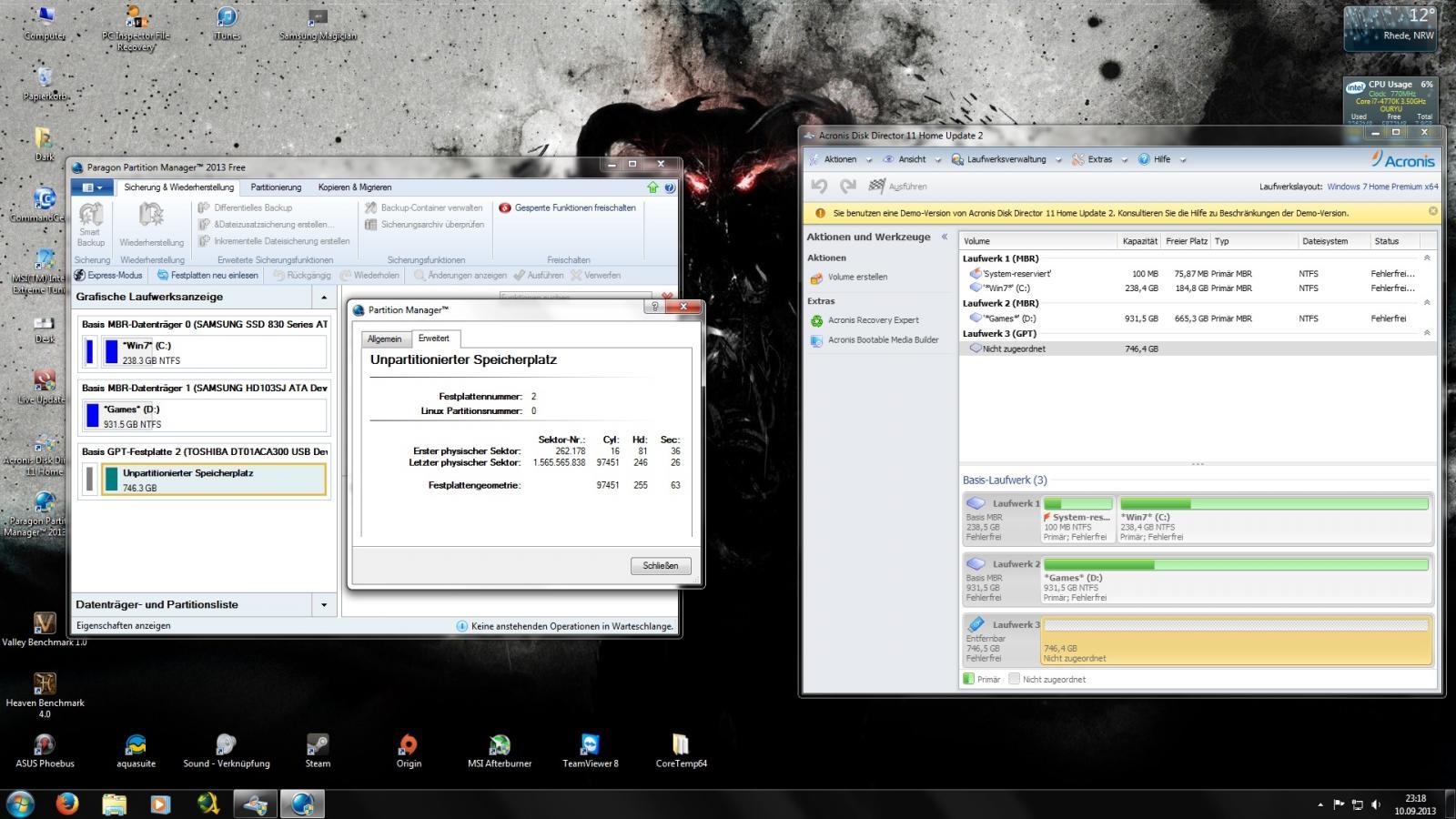Click the Paragon help icon
Viewport: 1456px width, 819px height.
point(670,187)
